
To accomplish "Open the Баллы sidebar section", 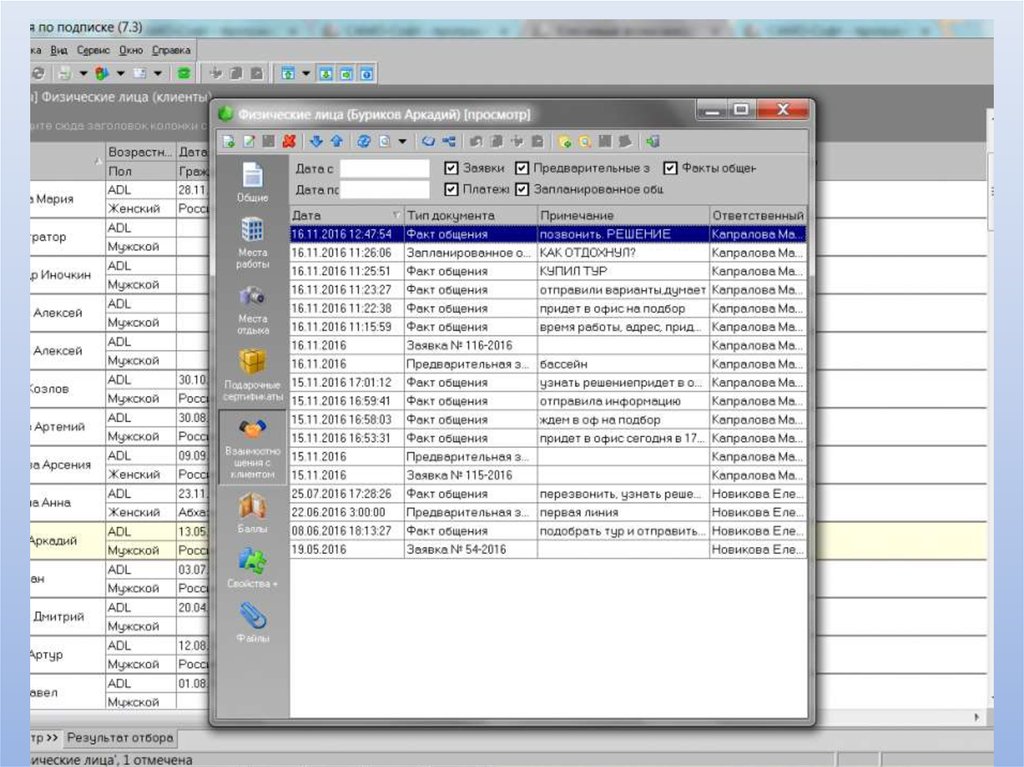I will pyautogui.click(x=252, y=512).
